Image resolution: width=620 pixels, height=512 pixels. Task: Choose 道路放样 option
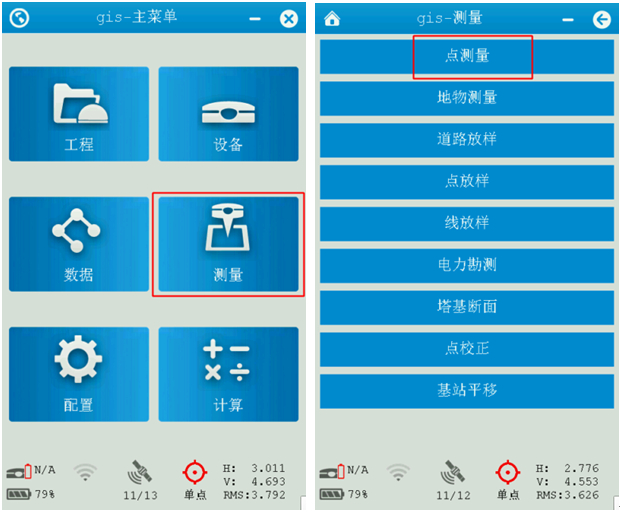(467, 140)
